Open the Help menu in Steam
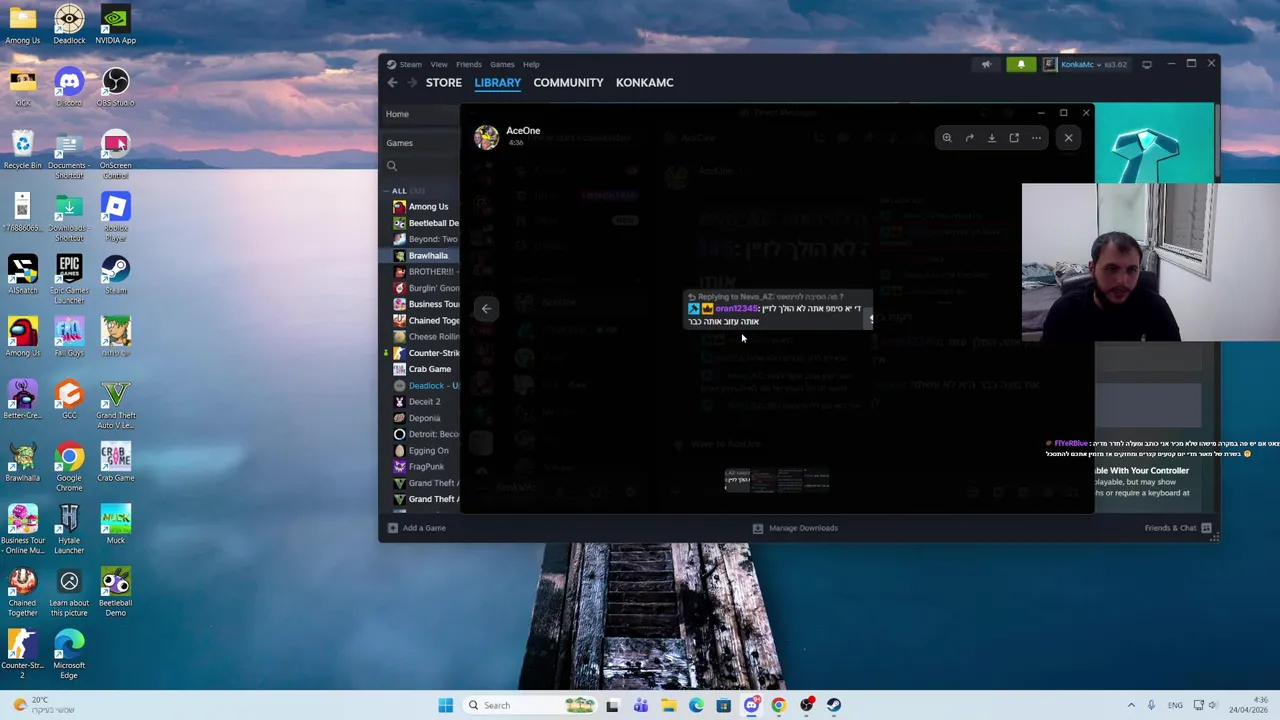The width and height of the screenshot is (1280, 720). tap(531, 64)
